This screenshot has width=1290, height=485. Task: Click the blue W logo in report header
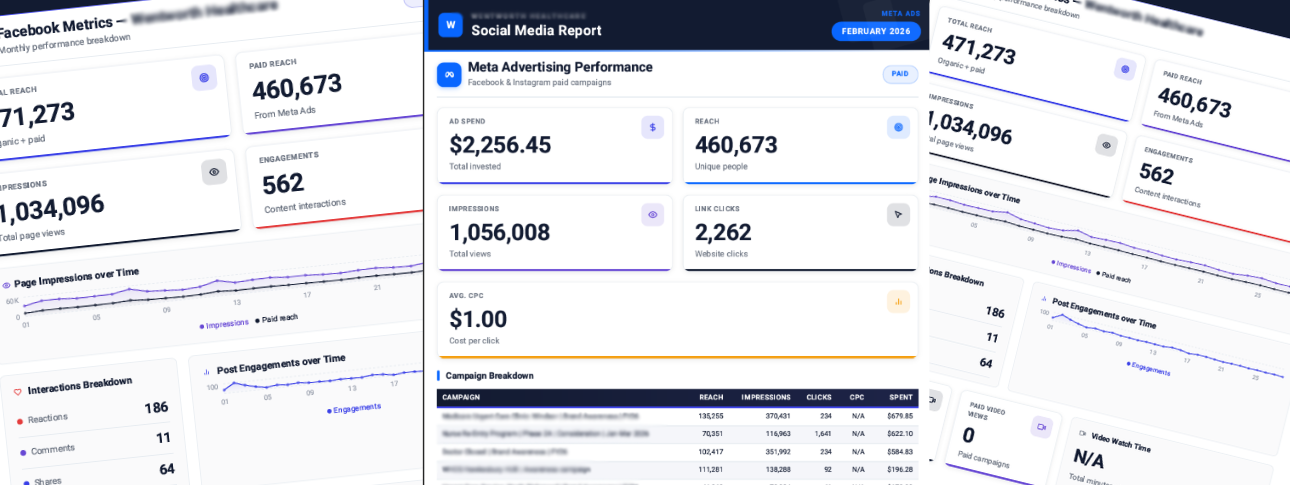[450, 25]
